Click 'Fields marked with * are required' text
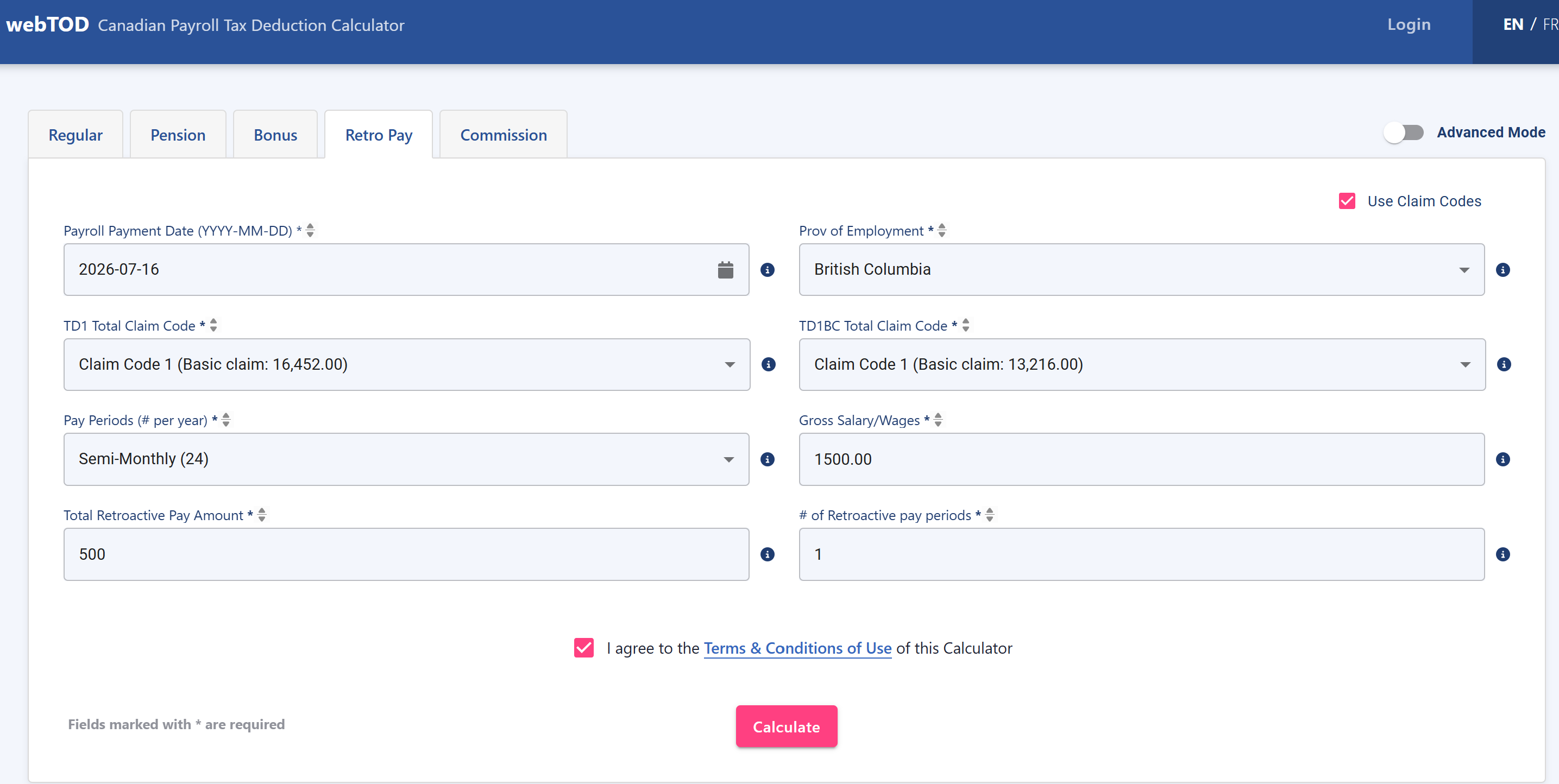Viewport: 1559px width, 784px height. pos(176,724)
